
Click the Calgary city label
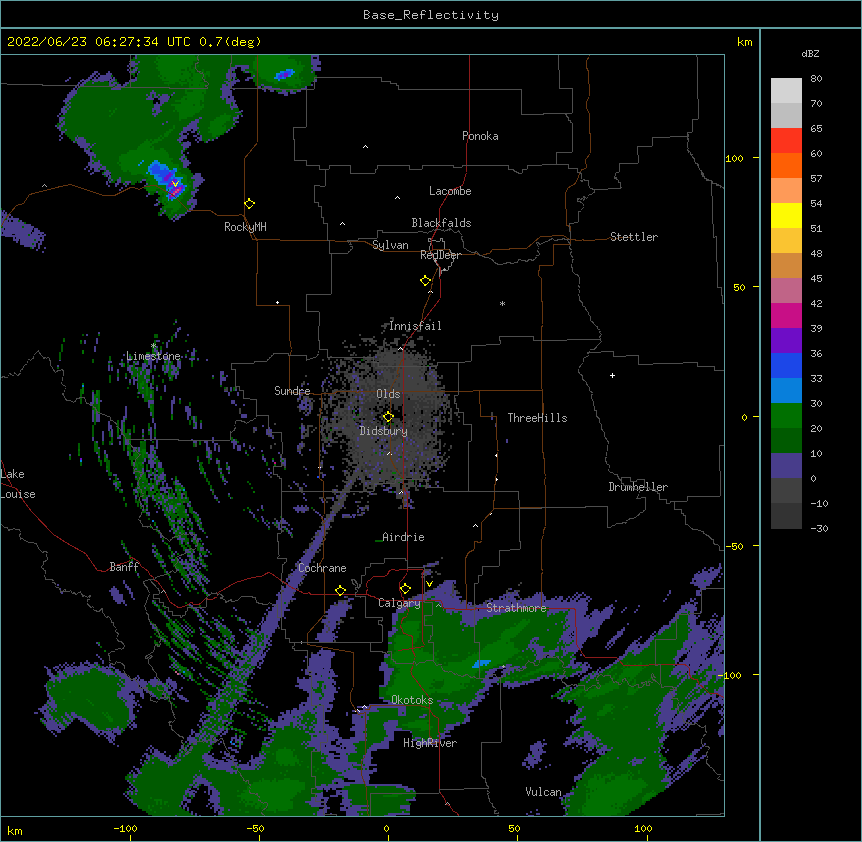coord(399,603)
